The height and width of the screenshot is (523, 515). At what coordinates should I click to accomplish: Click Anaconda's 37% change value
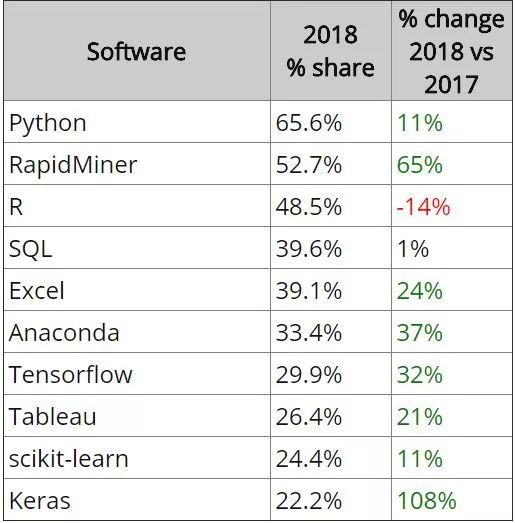[420, 333]
